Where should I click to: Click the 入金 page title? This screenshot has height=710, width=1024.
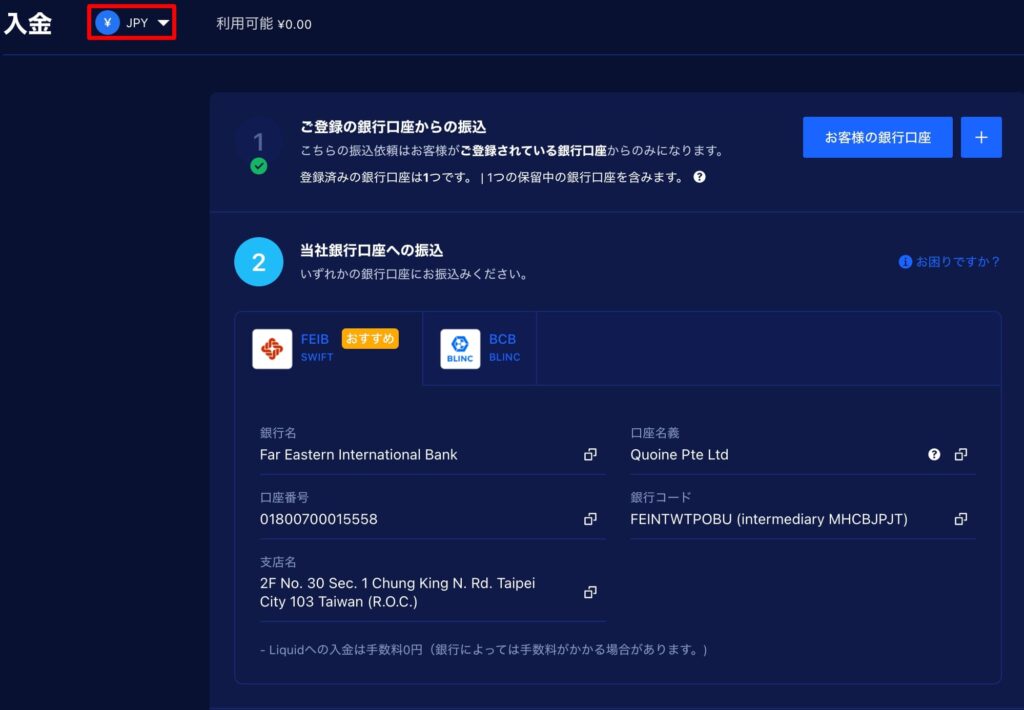[x=27, y=24]
